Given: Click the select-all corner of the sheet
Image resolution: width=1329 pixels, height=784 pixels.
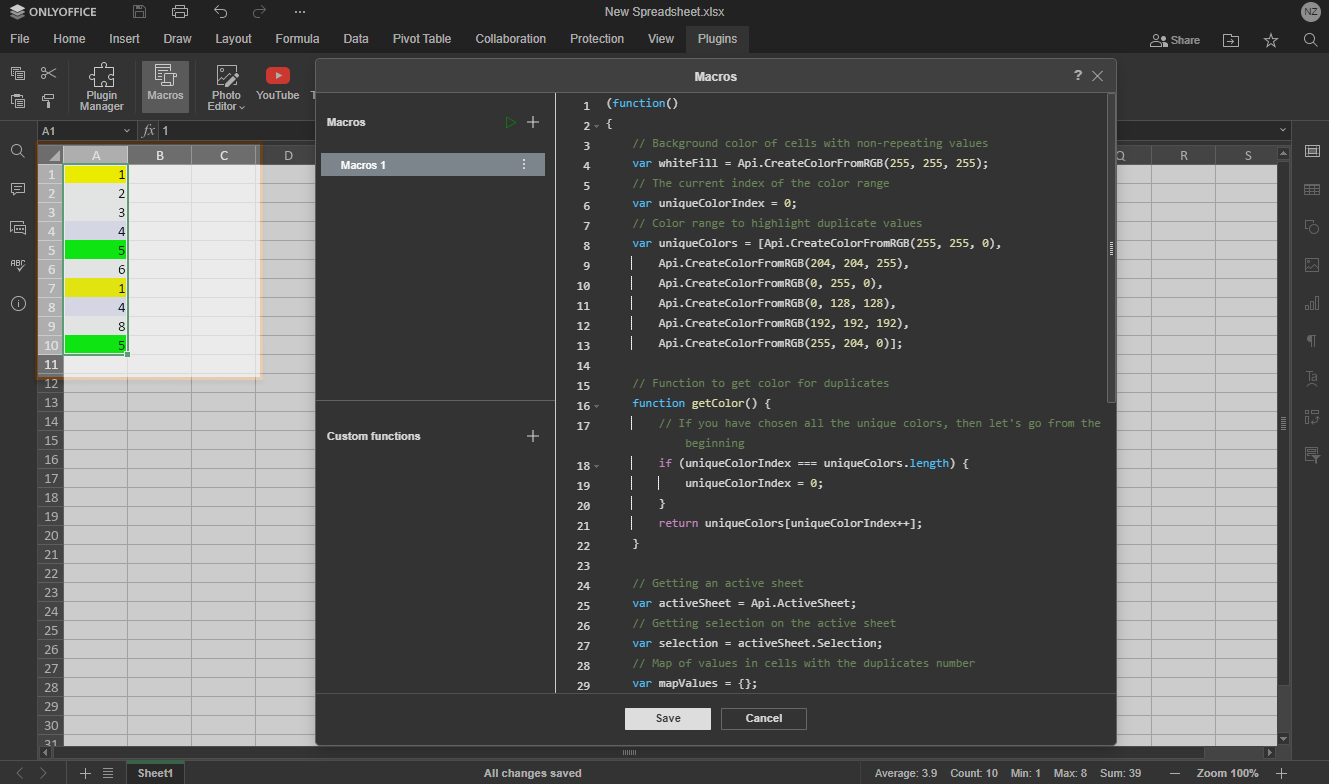Looking at the screenshot, I should 50,155.
